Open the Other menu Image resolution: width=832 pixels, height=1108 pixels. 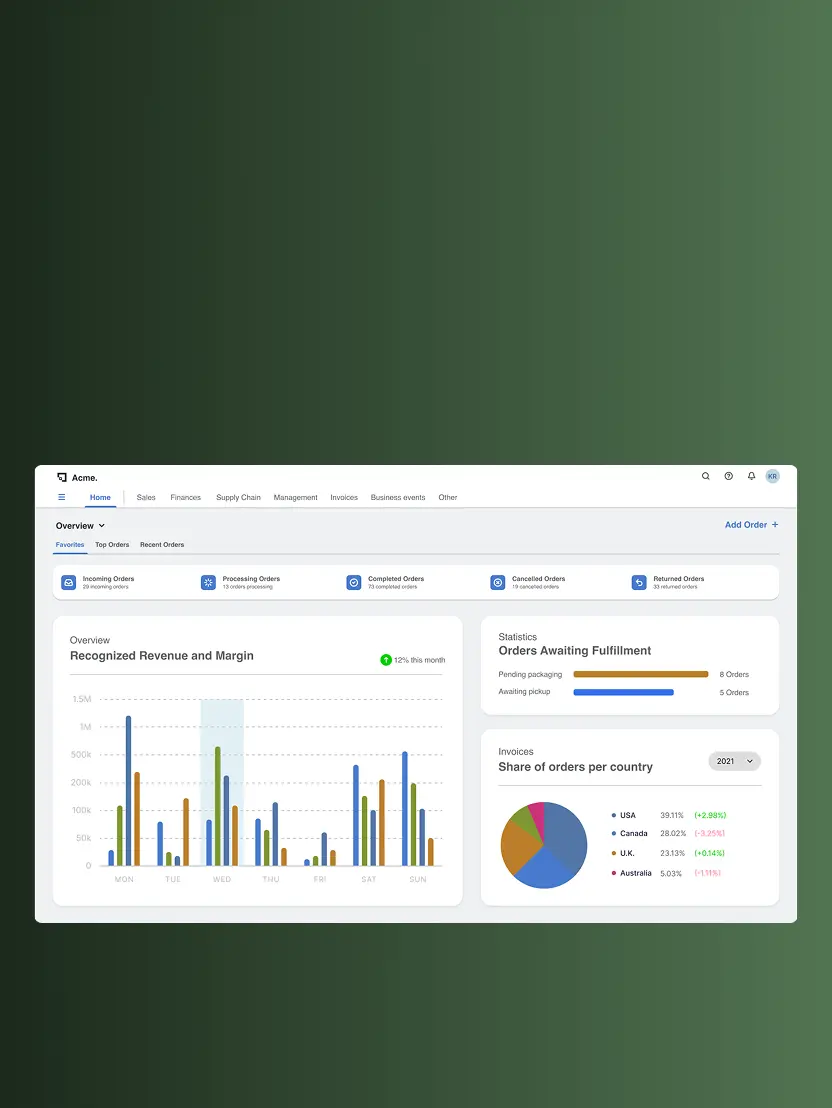pyautogui.click(x=447, y=497)
